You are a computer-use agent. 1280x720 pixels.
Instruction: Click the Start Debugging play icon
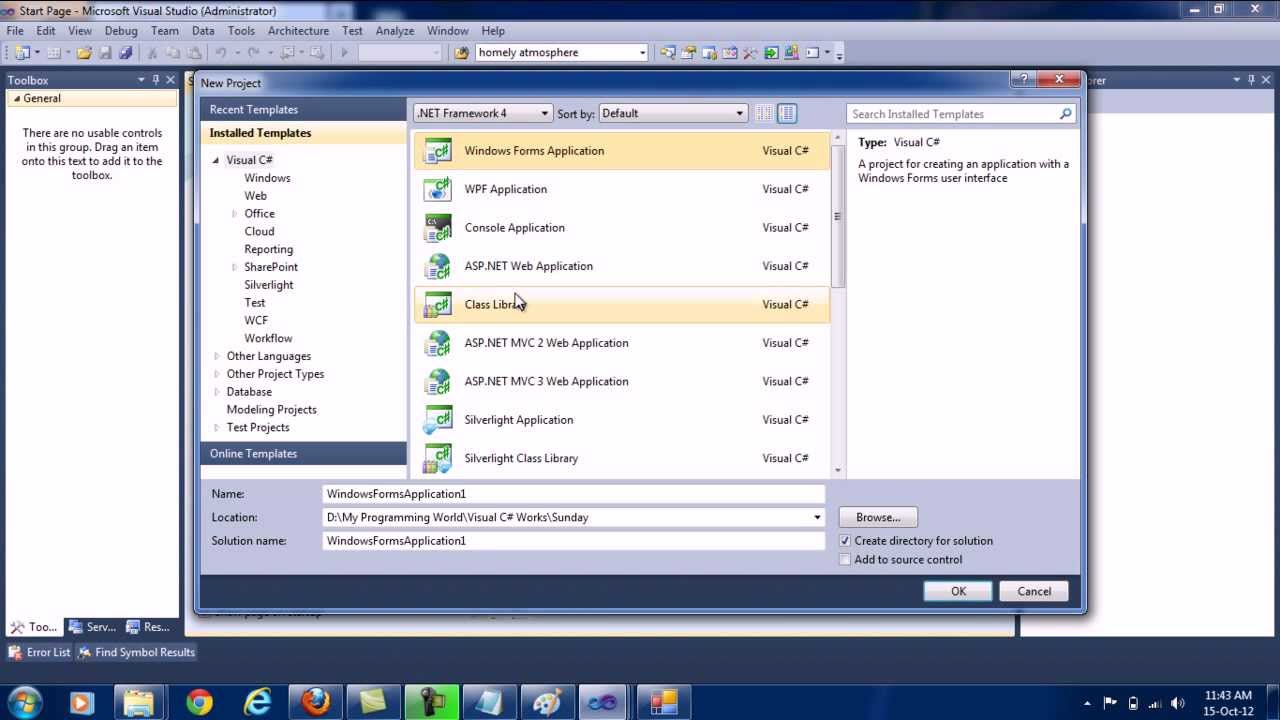[x=344, y=52]
